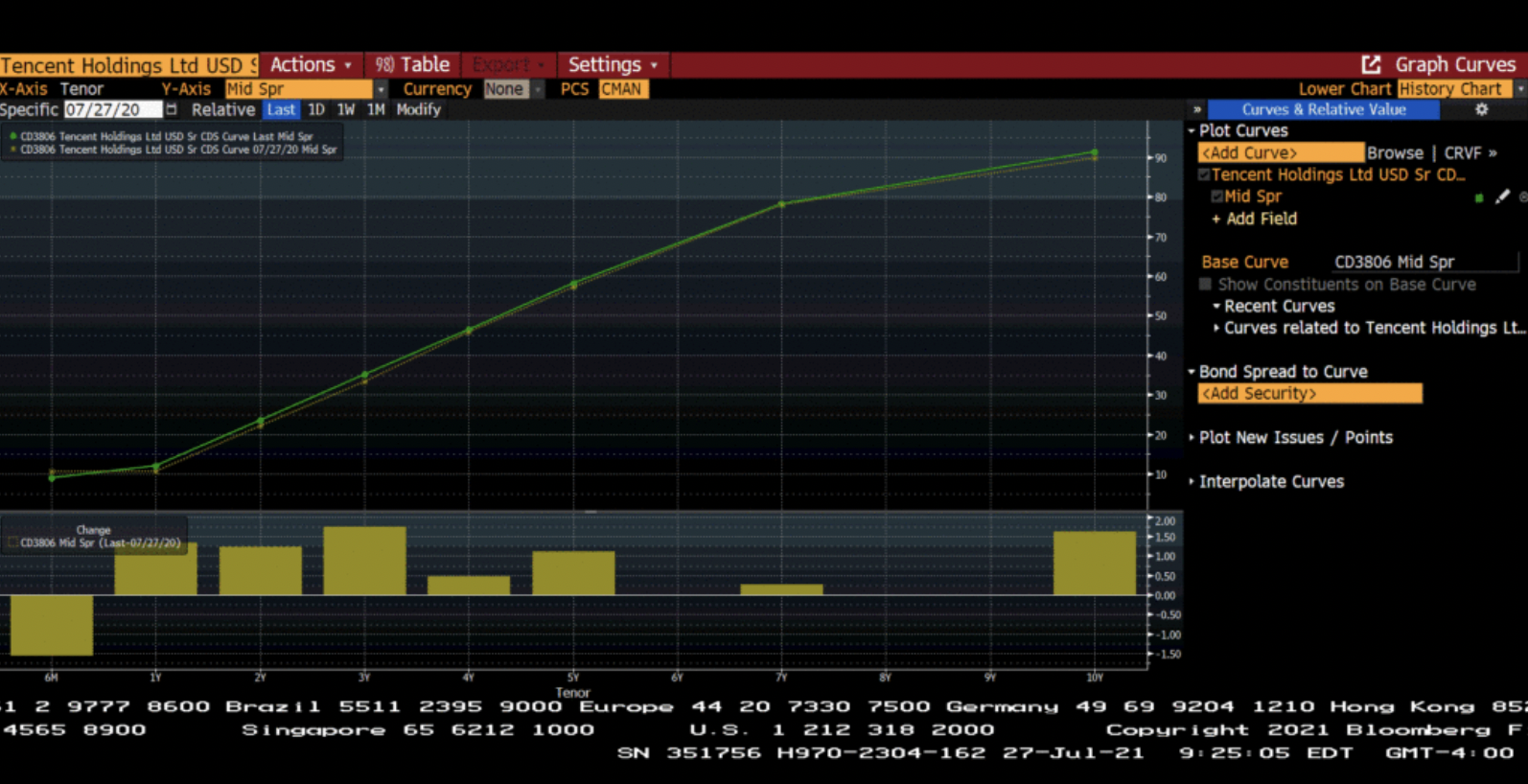Open the gear settings in the curves panel

1481,109
